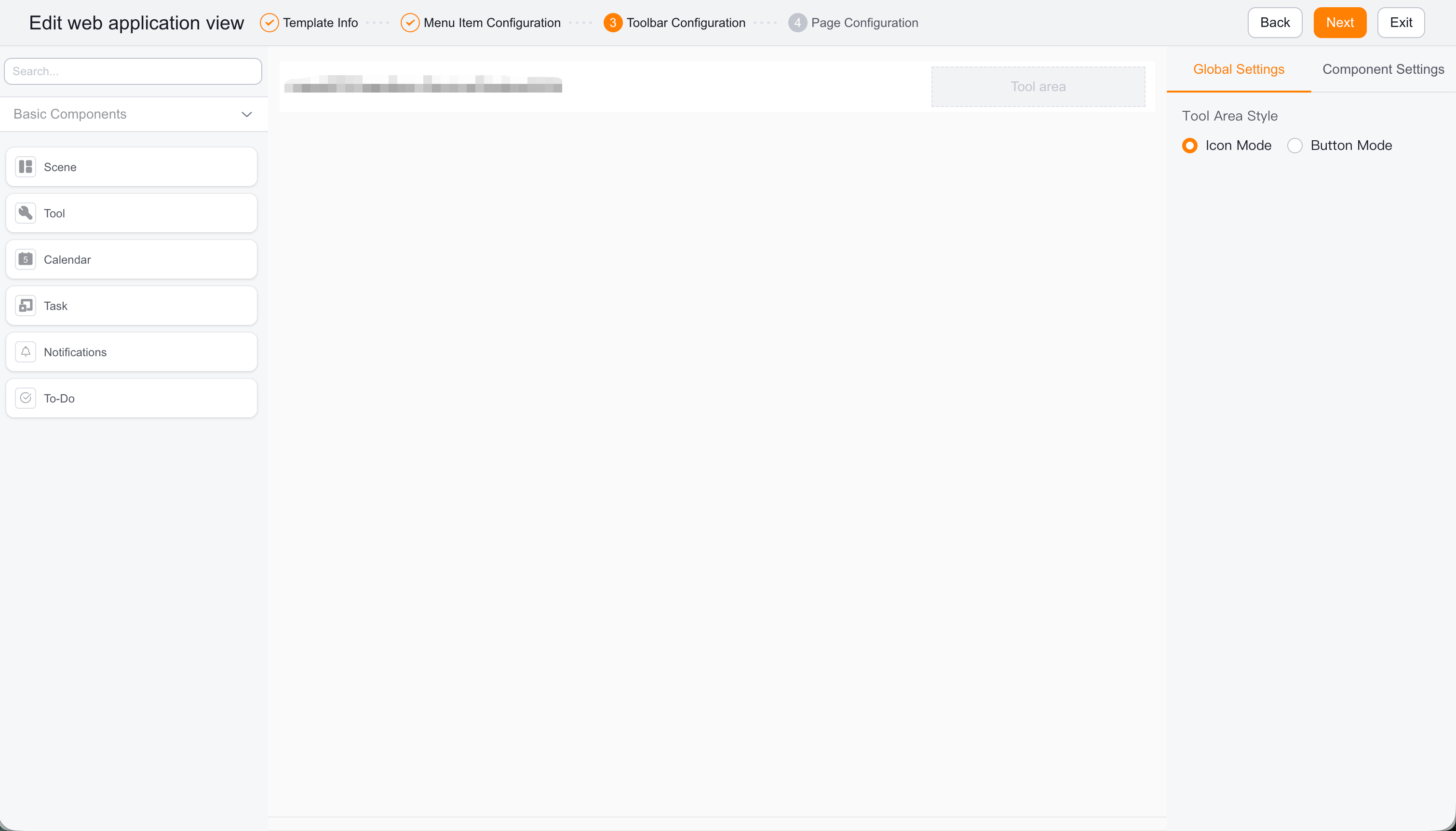
Task: Click the Task component icon
Action: pyautogui.click(x=26, y=305)
